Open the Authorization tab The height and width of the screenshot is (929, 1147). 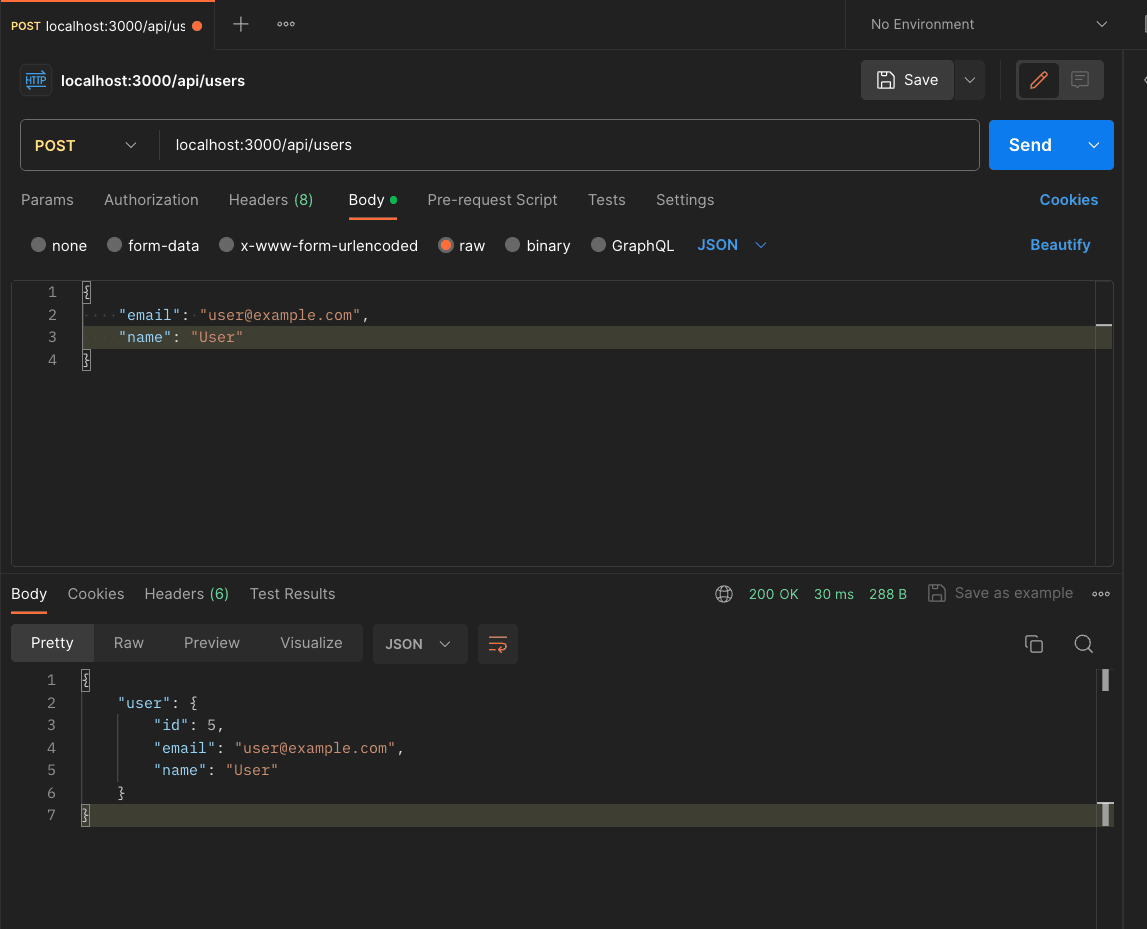click(151, 200)
